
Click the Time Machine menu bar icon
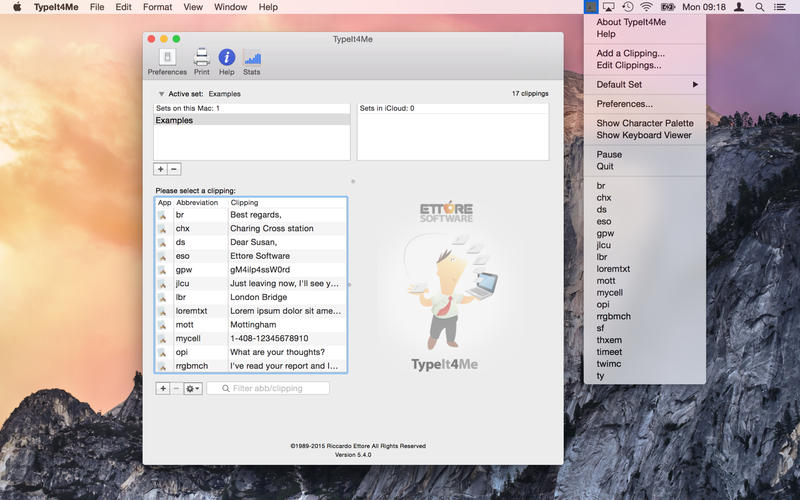coord(627,7)
